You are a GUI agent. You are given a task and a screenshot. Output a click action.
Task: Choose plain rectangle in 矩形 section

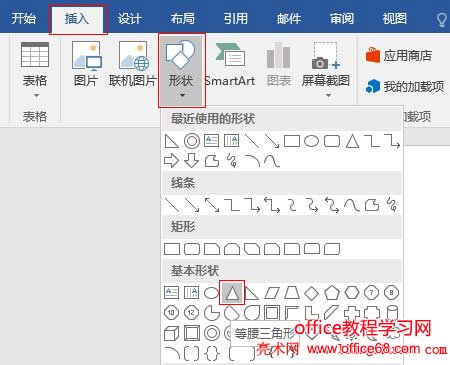pyautogui.click(x=172, y=249)
